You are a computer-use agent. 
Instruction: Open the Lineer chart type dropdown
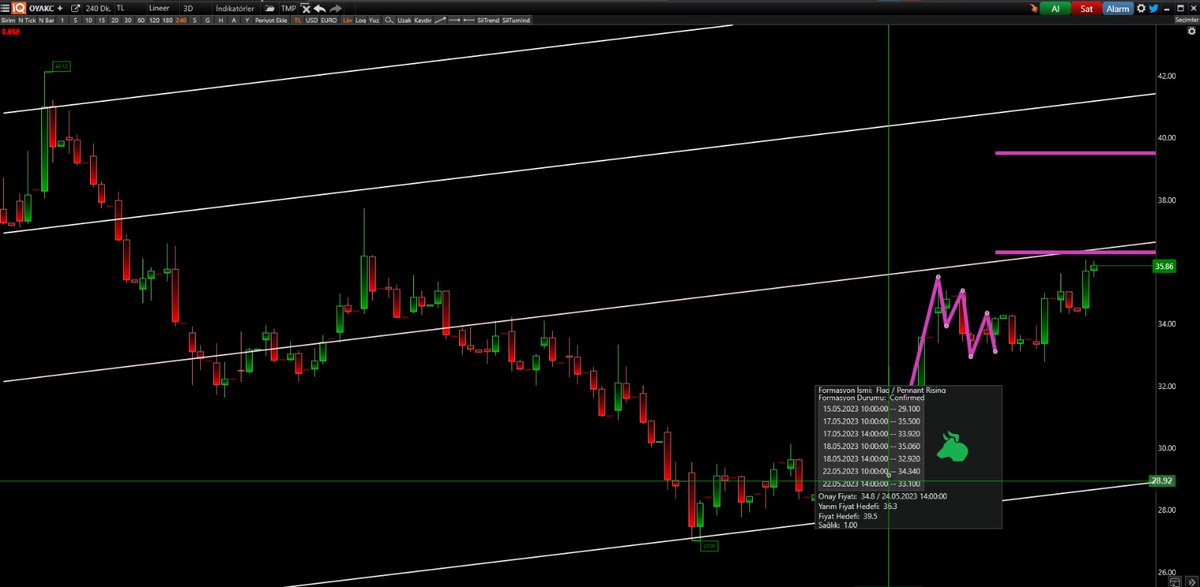coord(159,8)
